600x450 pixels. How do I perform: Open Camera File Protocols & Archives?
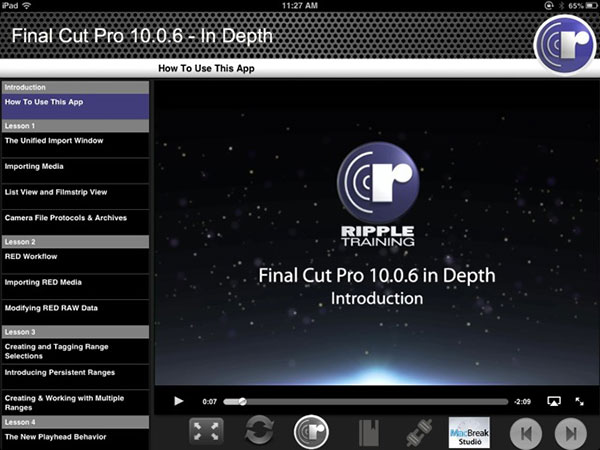click(x=75, y=222)
